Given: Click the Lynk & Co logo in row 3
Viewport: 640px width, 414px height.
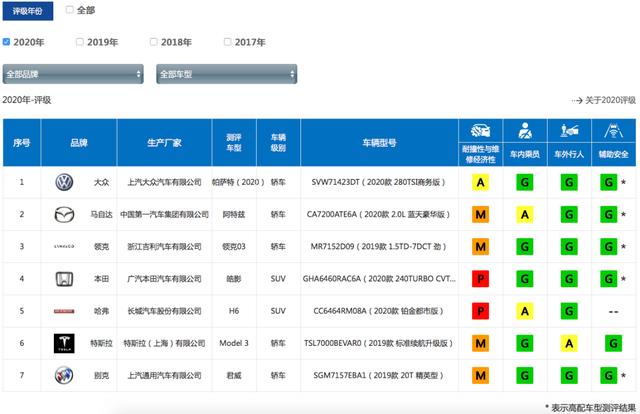Looking at the screenshot, I should point(64,246).
